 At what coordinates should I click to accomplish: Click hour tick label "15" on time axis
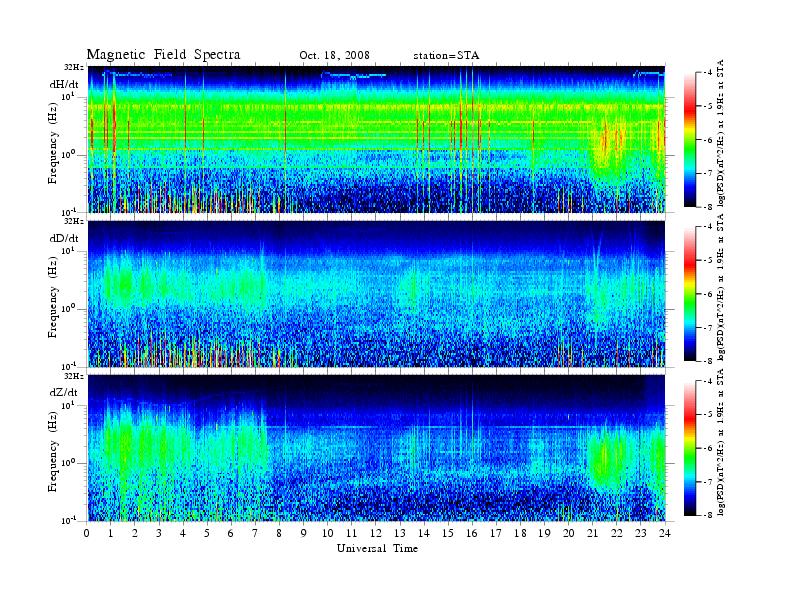coord(448,533)
